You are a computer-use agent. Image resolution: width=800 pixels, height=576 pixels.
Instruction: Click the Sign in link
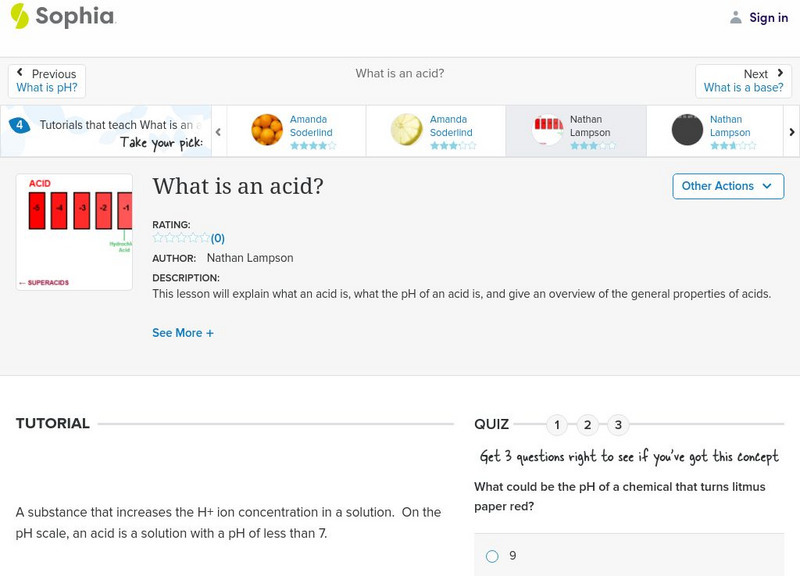(x=768, y=17)
